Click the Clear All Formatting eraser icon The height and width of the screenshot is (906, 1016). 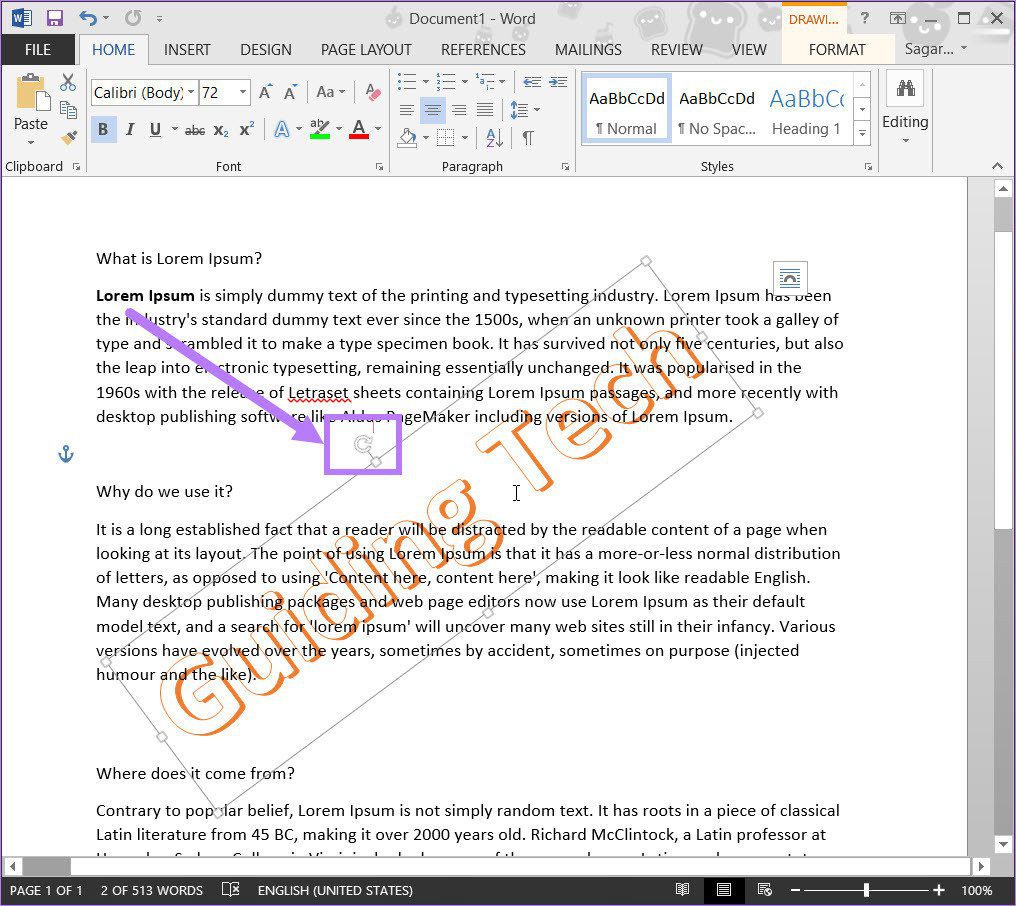373,93
